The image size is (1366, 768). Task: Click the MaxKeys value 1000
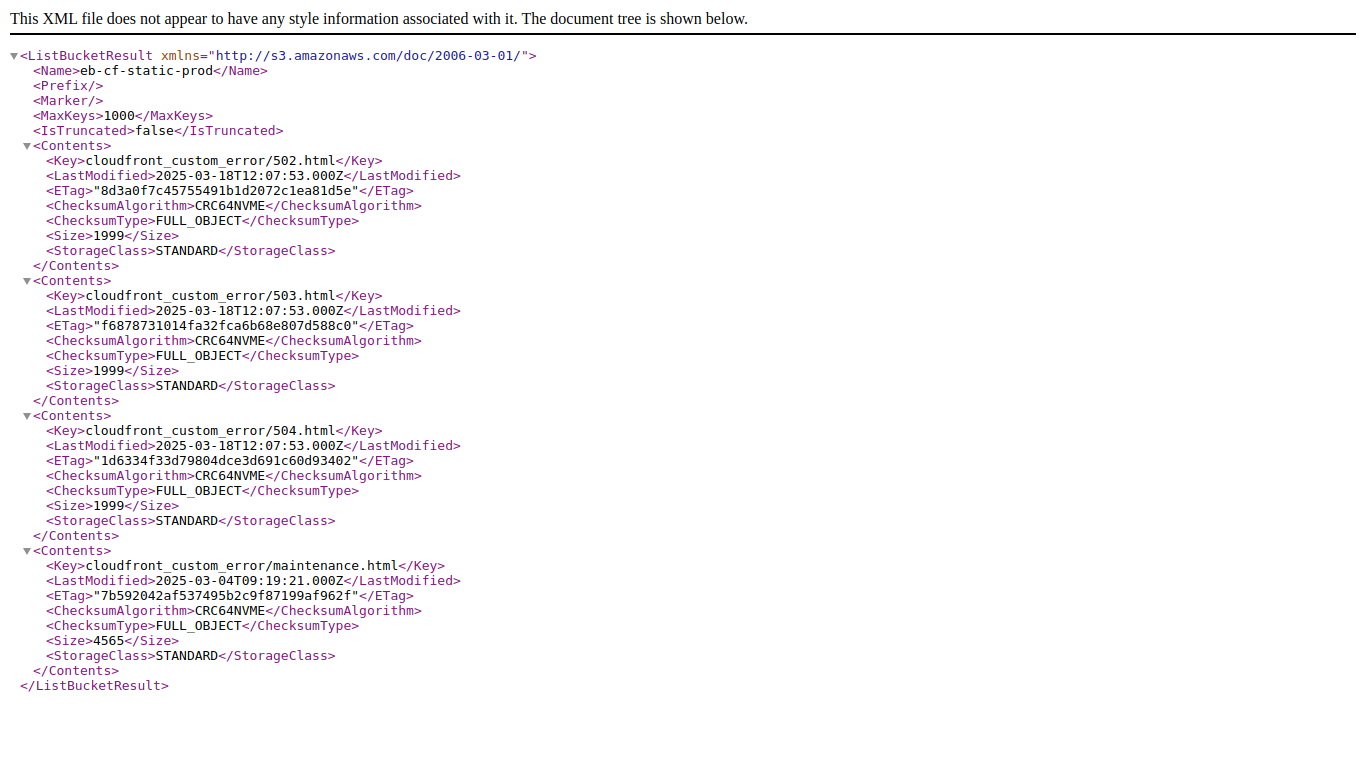(x=119, y=116)
